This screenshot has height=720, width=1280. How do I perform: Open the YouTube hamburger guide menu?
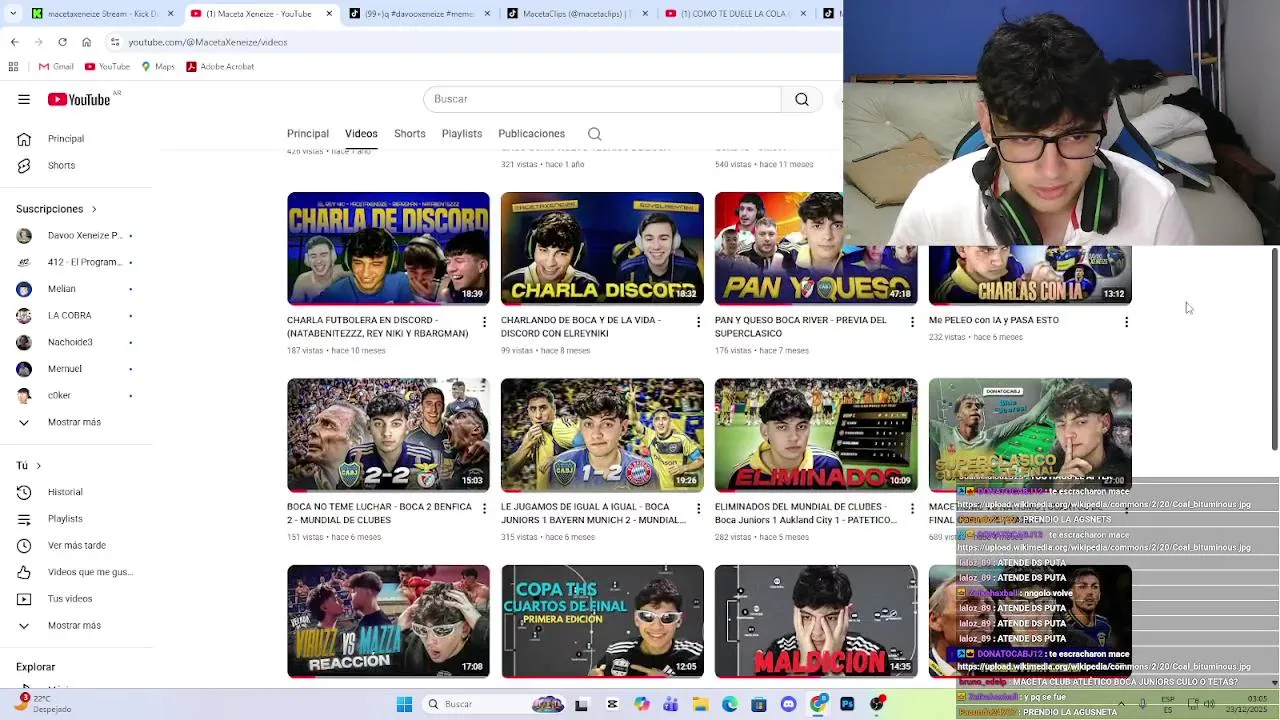tap(24, 99)
